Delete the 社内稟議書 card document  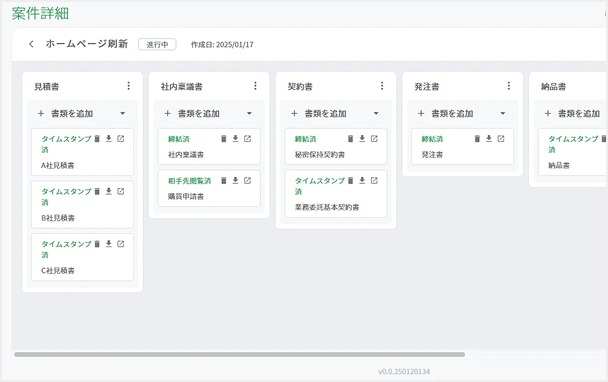pyautogui.click(x=224, y=138)
